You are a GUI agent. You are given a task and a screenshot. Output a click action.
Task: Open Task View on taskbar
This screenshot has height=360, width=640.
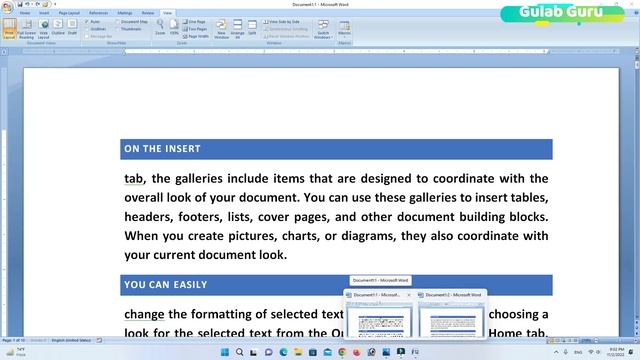click(x=254, y=352)
